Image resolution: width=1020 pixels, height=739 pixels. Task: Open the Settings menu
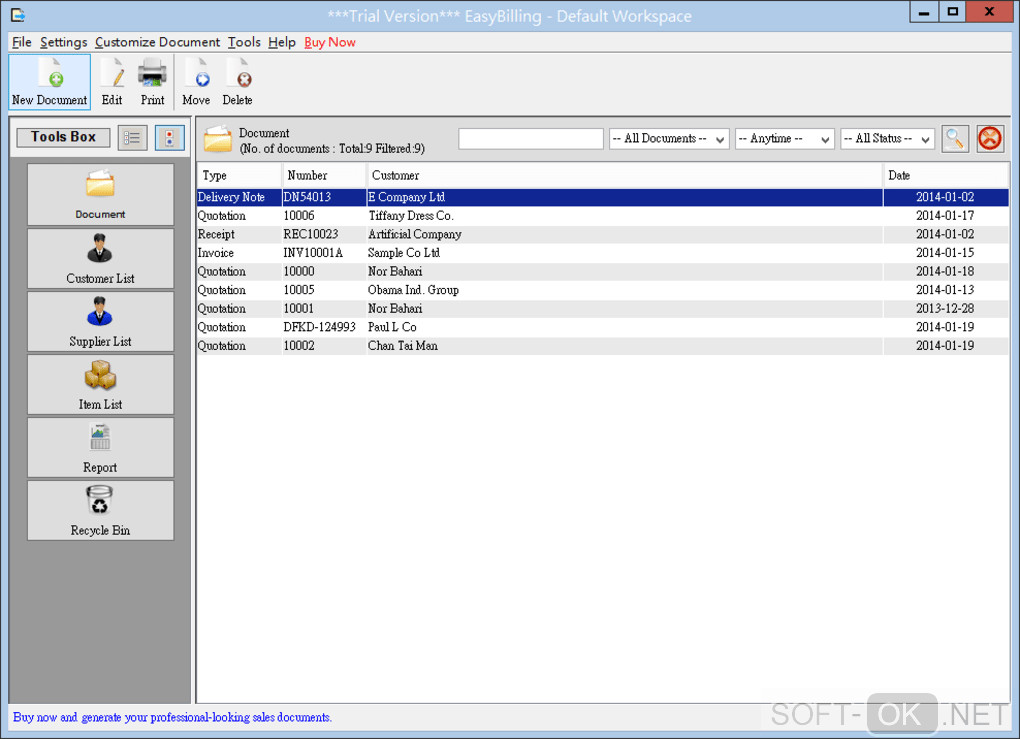tap(63, 42)
